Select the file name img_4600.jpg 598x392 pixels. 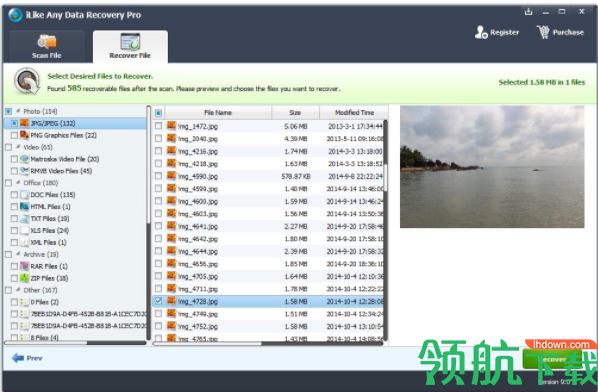click(x=198, y=201)
